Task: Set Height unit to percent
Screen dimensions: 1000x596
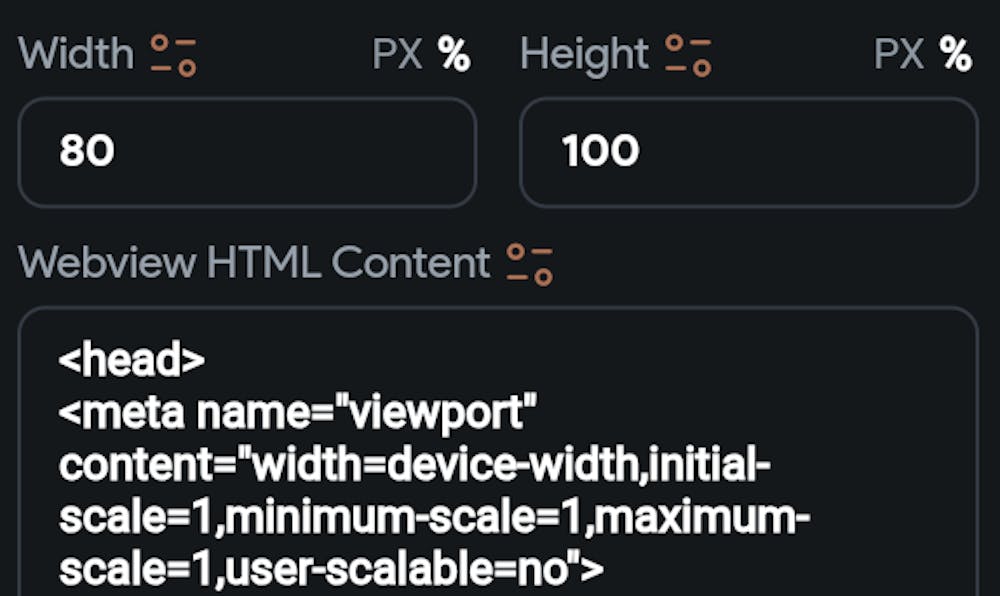Action: 956,56
